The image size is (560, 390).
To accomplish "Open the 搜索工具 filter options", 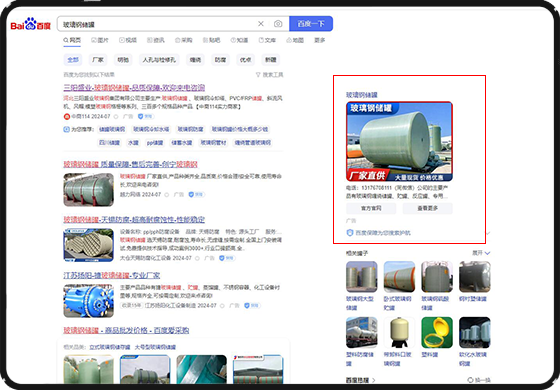I will coord(270,75).
